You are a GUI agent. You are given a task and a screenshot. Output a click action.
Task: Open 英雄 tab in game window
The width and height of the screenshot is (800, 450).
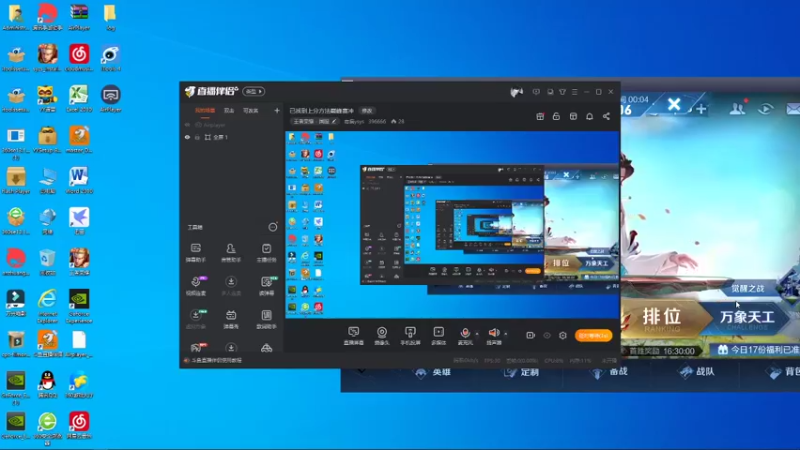click(434, 372)
